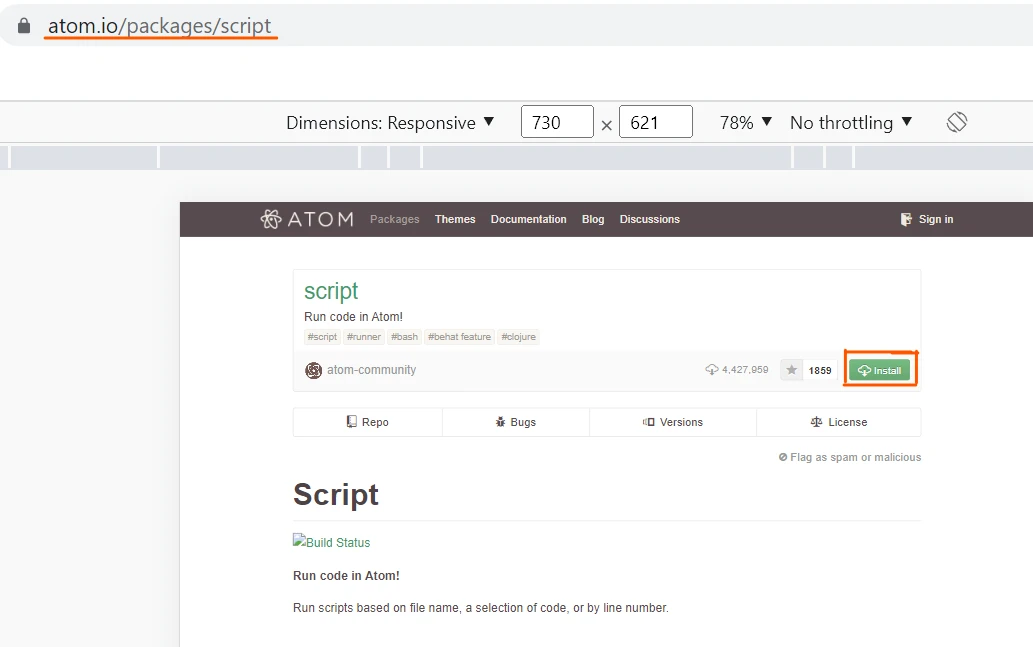
Task: Open the Dimensions: Responsive dropdown
Action: pos(390,122)
